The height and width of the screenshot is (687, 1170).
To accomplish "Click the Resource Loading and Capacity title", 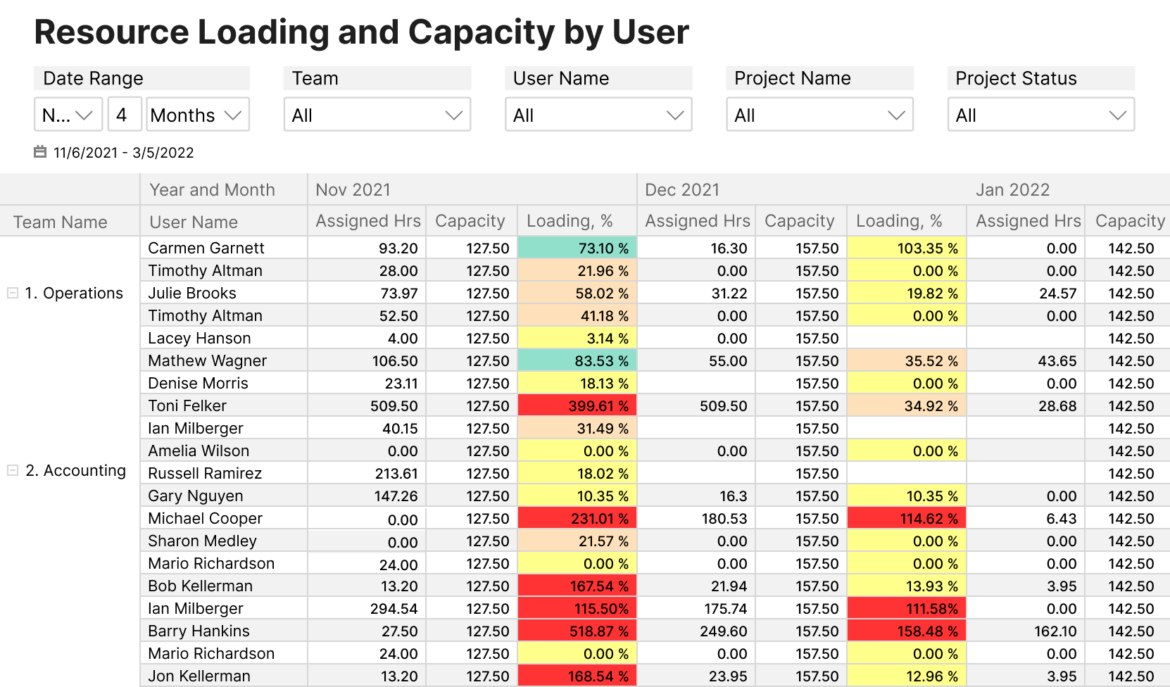I will pyautogui.click(x=361, y=31).
